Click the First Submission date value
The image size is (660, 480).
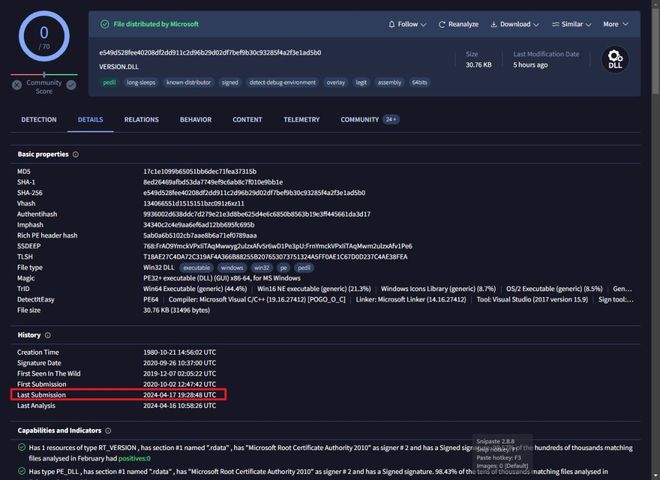179,384
